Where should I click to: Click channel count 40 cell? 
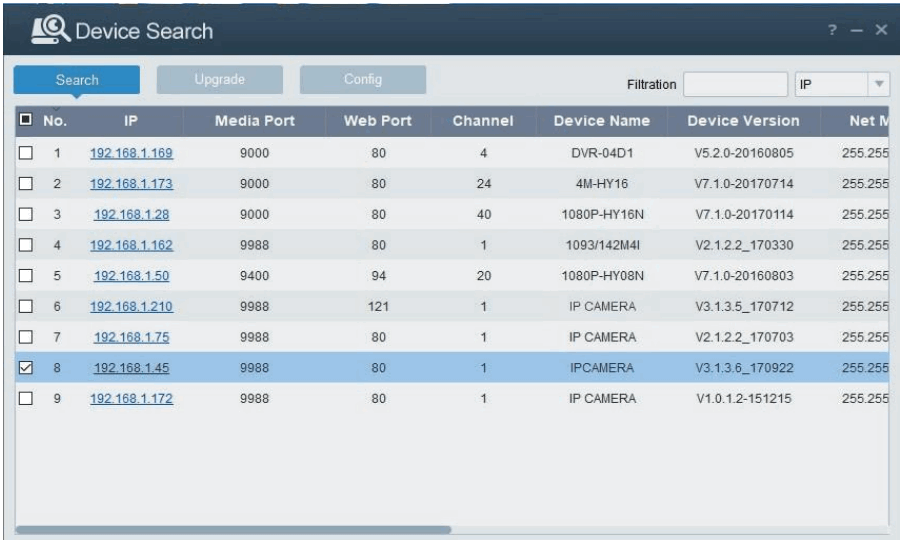pos(484,215)
